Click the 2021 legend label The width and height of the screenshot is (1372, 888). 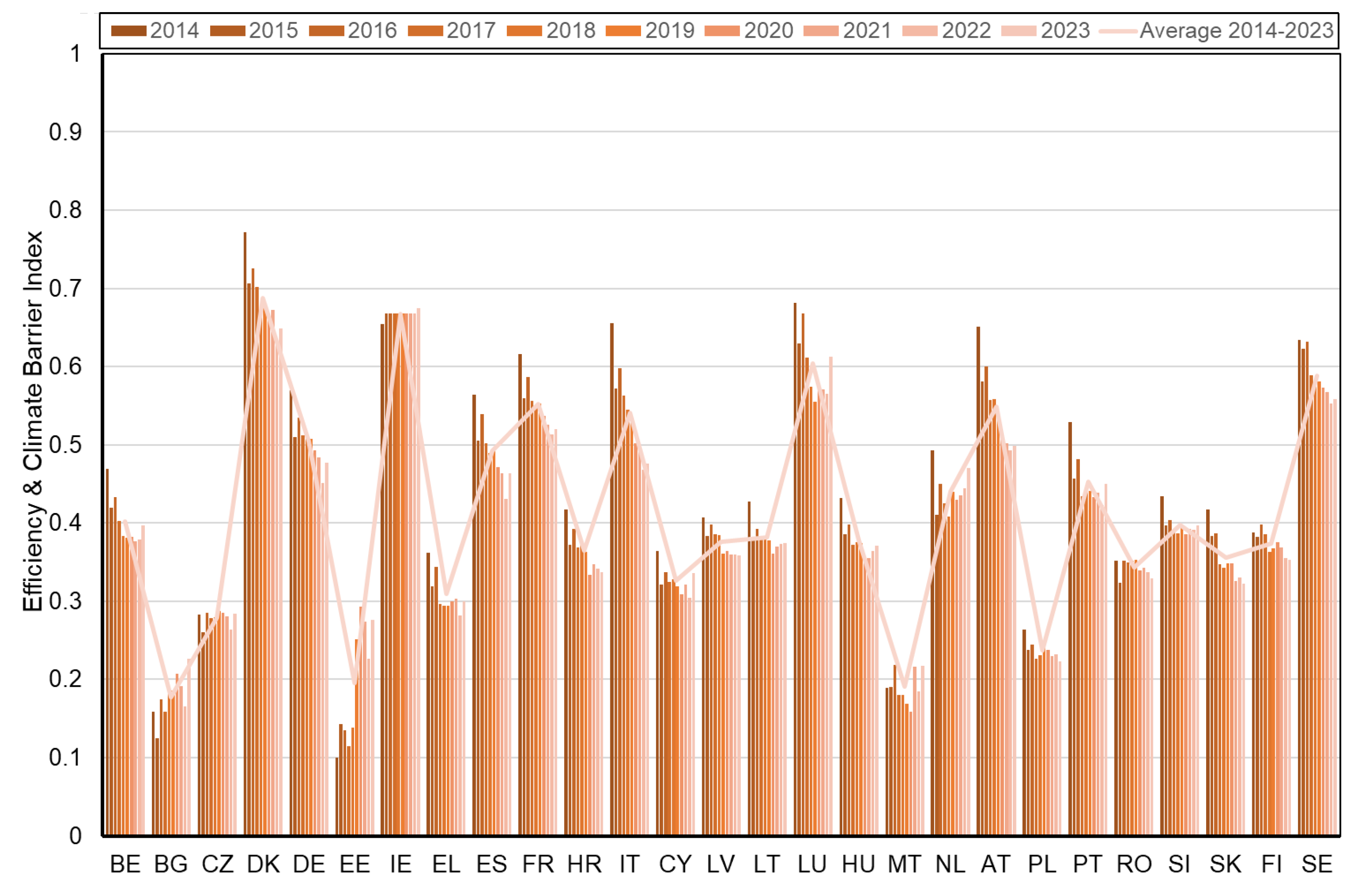point(867,31)
